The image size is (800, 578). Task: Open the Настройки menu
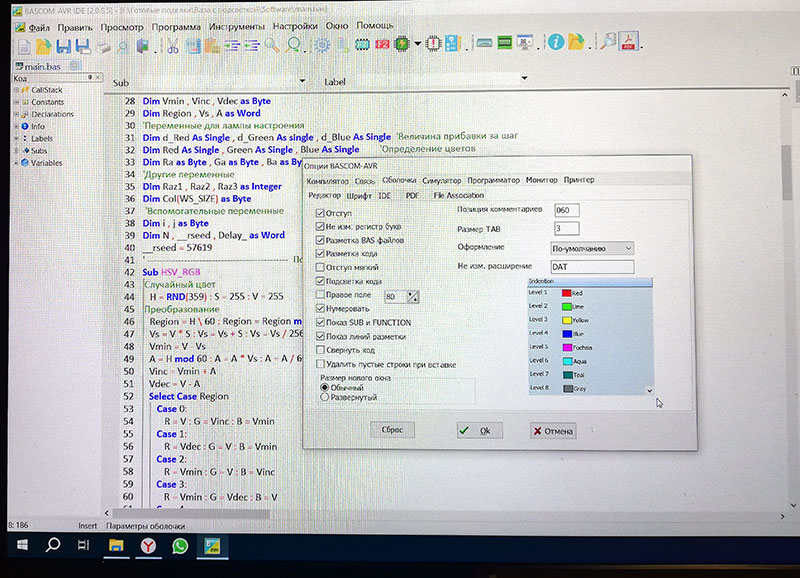pos(295,26)
